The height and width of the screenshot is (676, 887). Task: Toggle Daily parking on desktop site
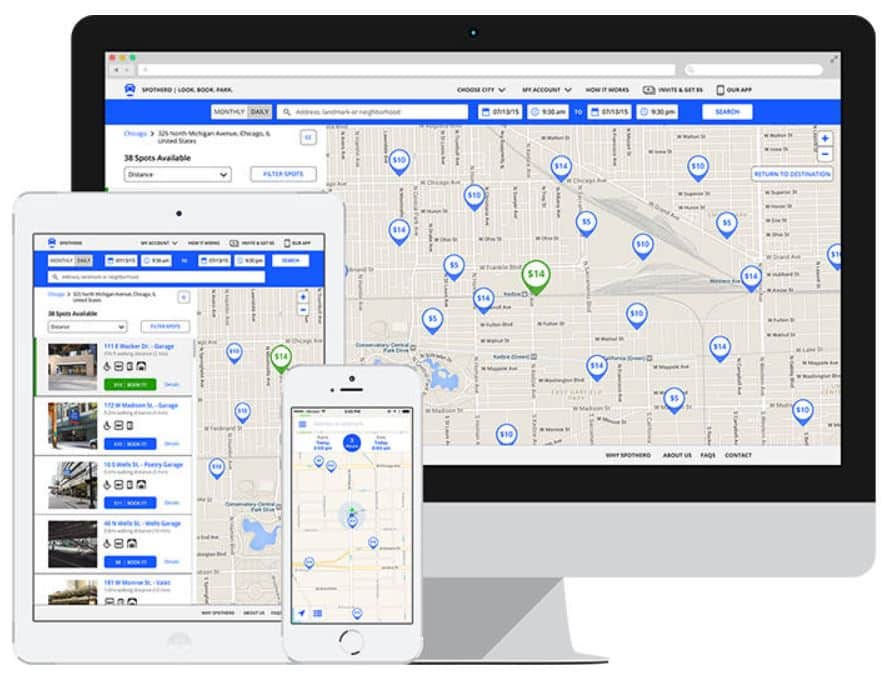pos(259,112)
